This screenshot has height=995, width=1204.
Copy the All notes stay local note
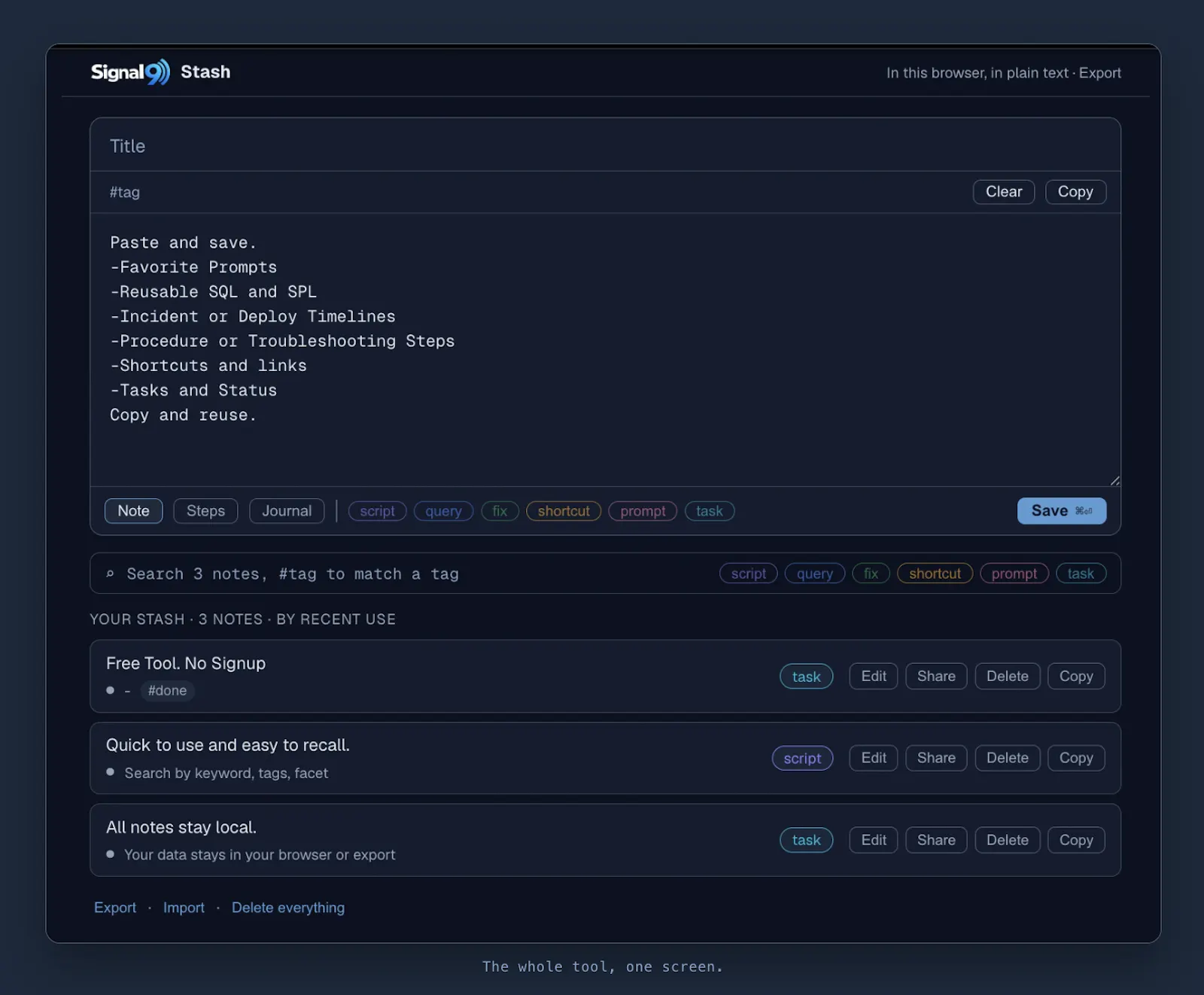[x=1076, y=840]
